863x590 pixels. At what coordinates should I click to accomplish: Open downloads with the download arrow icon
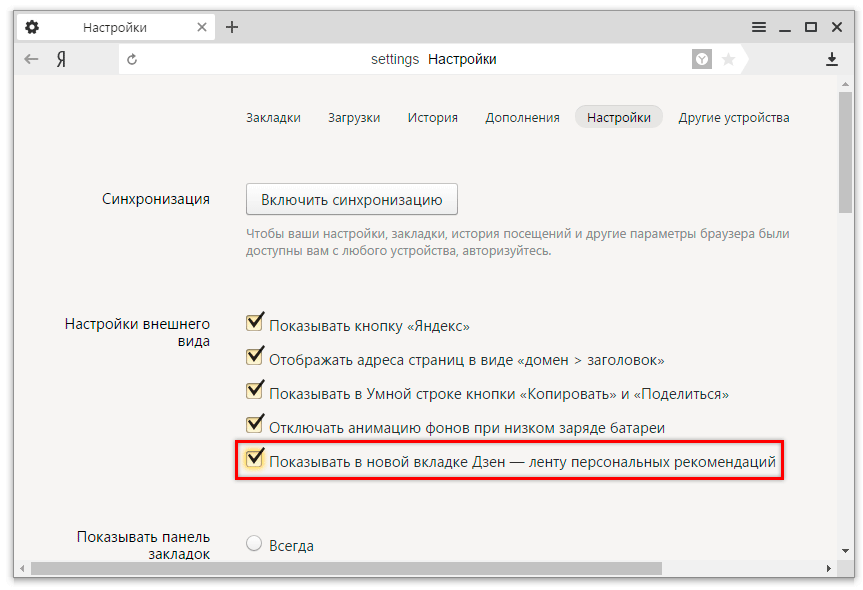pyautogui.click(x=832, y=59)
